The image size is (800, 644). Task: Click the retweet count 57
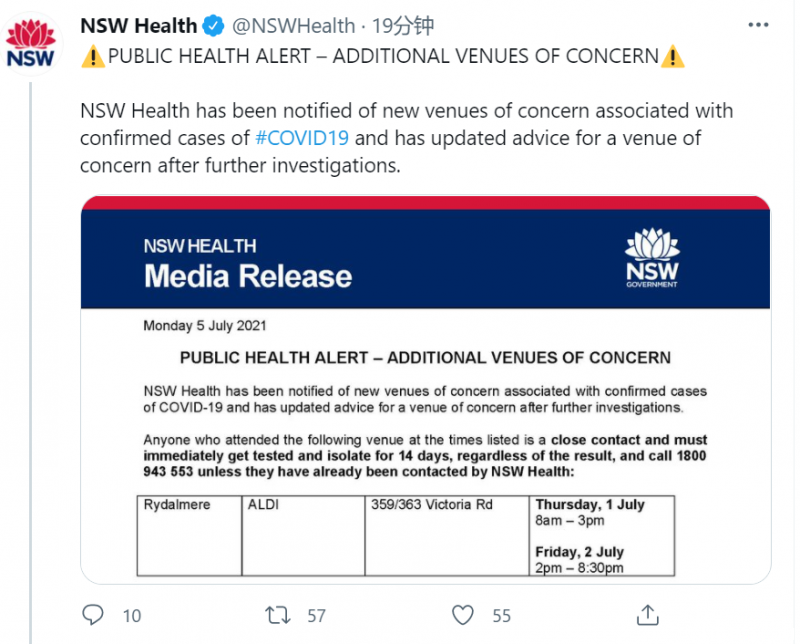click(x=316, y=616)
